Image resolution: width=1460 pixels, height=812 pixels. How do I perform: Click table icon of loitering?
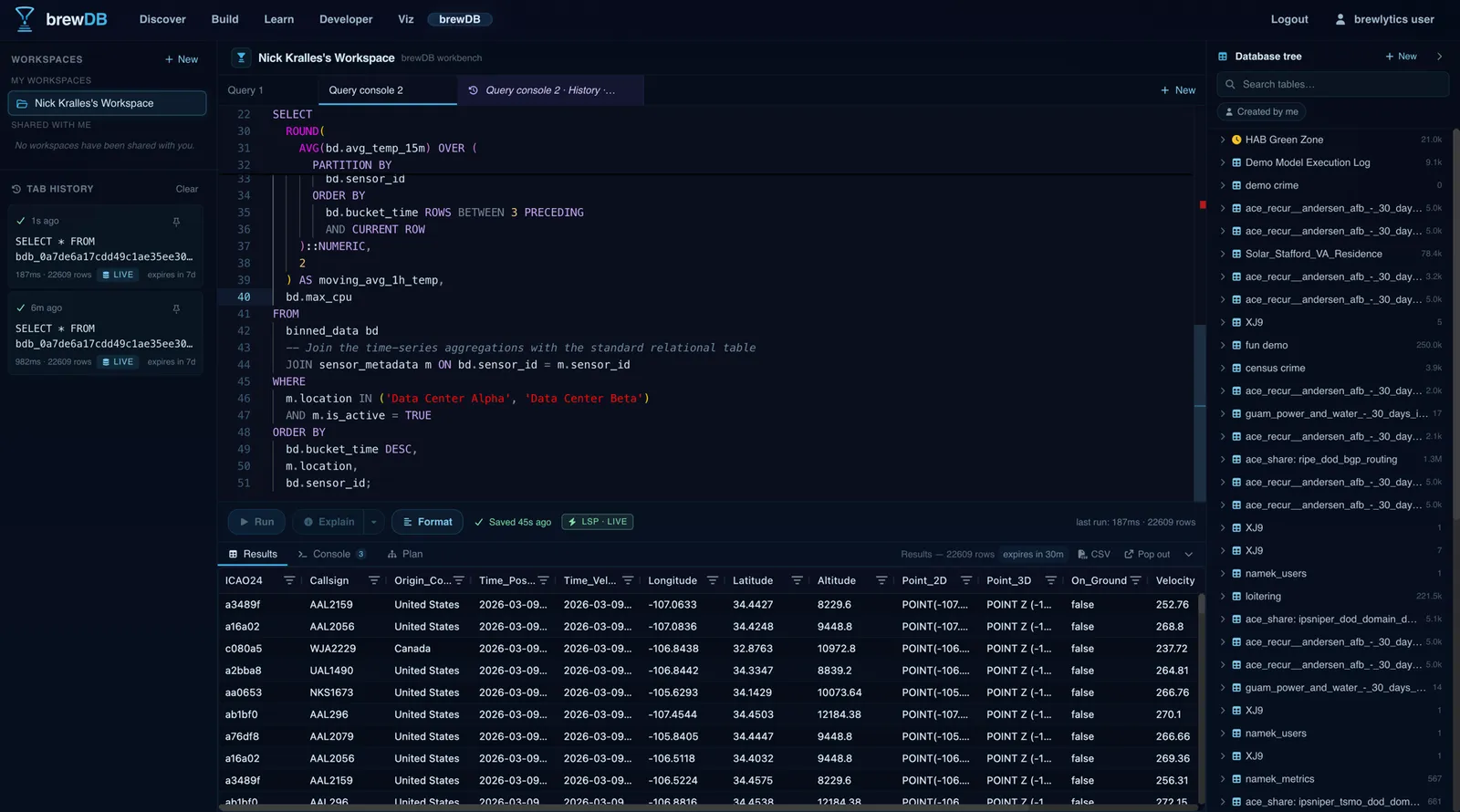click(1236, 597)
